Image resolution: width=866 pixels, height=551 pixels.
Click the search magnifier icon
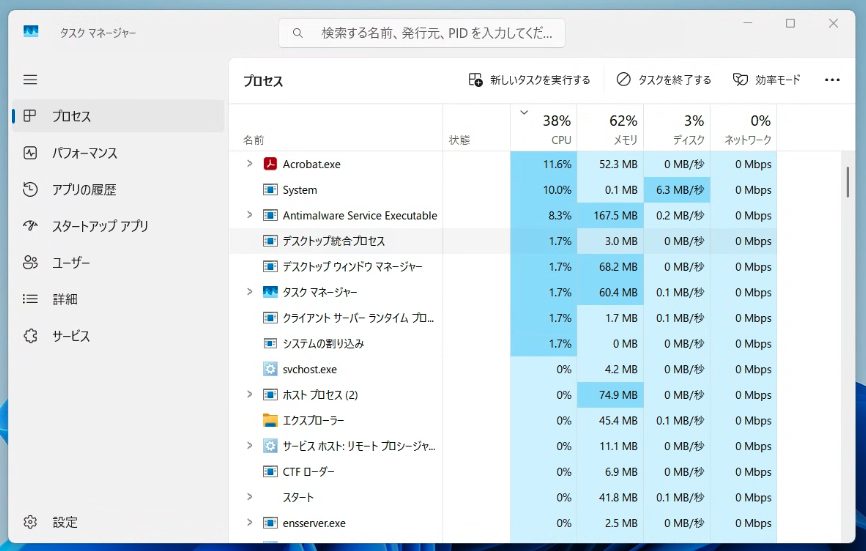[298, 33]
